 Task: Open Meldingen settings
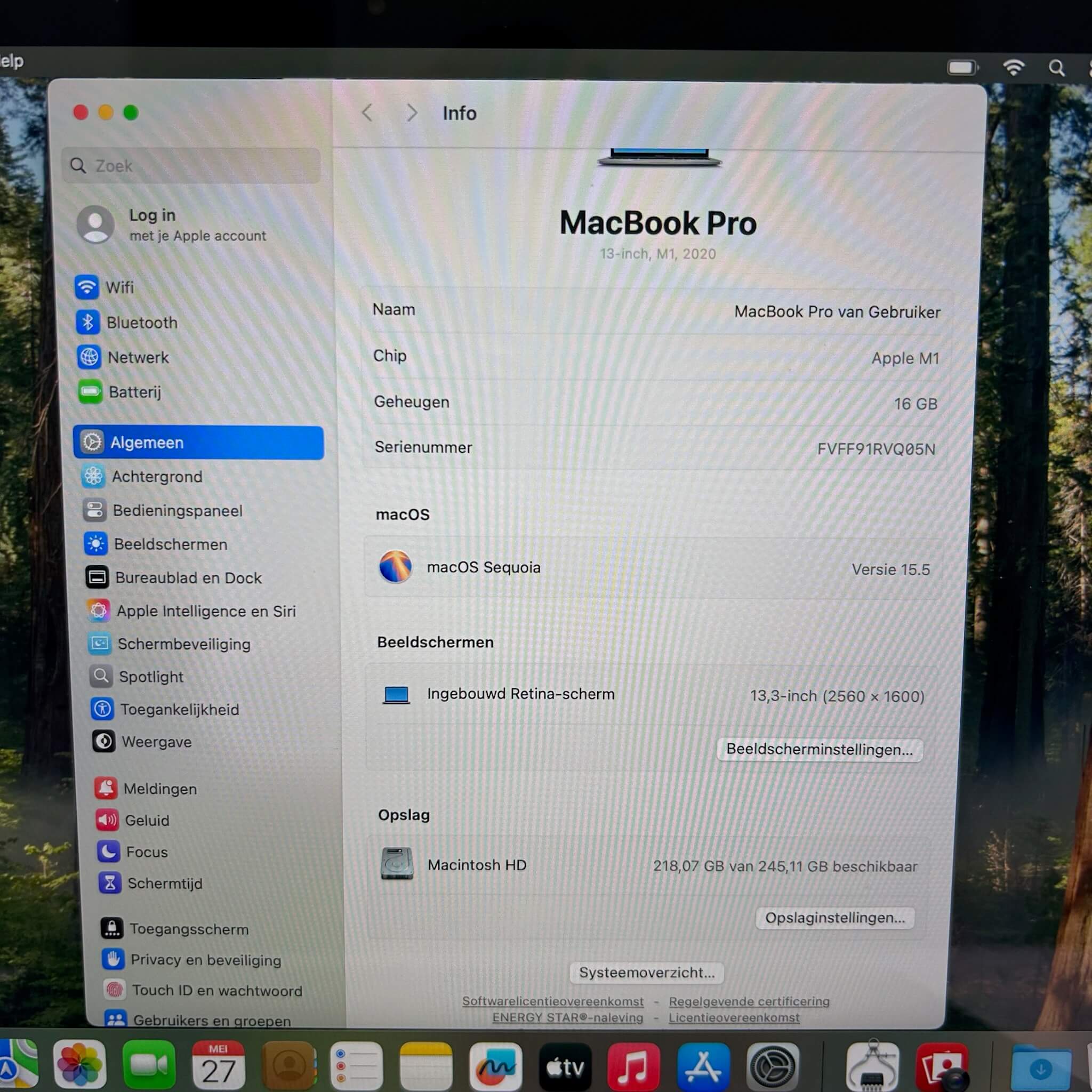pyautogui.click(x=146, y=789)
